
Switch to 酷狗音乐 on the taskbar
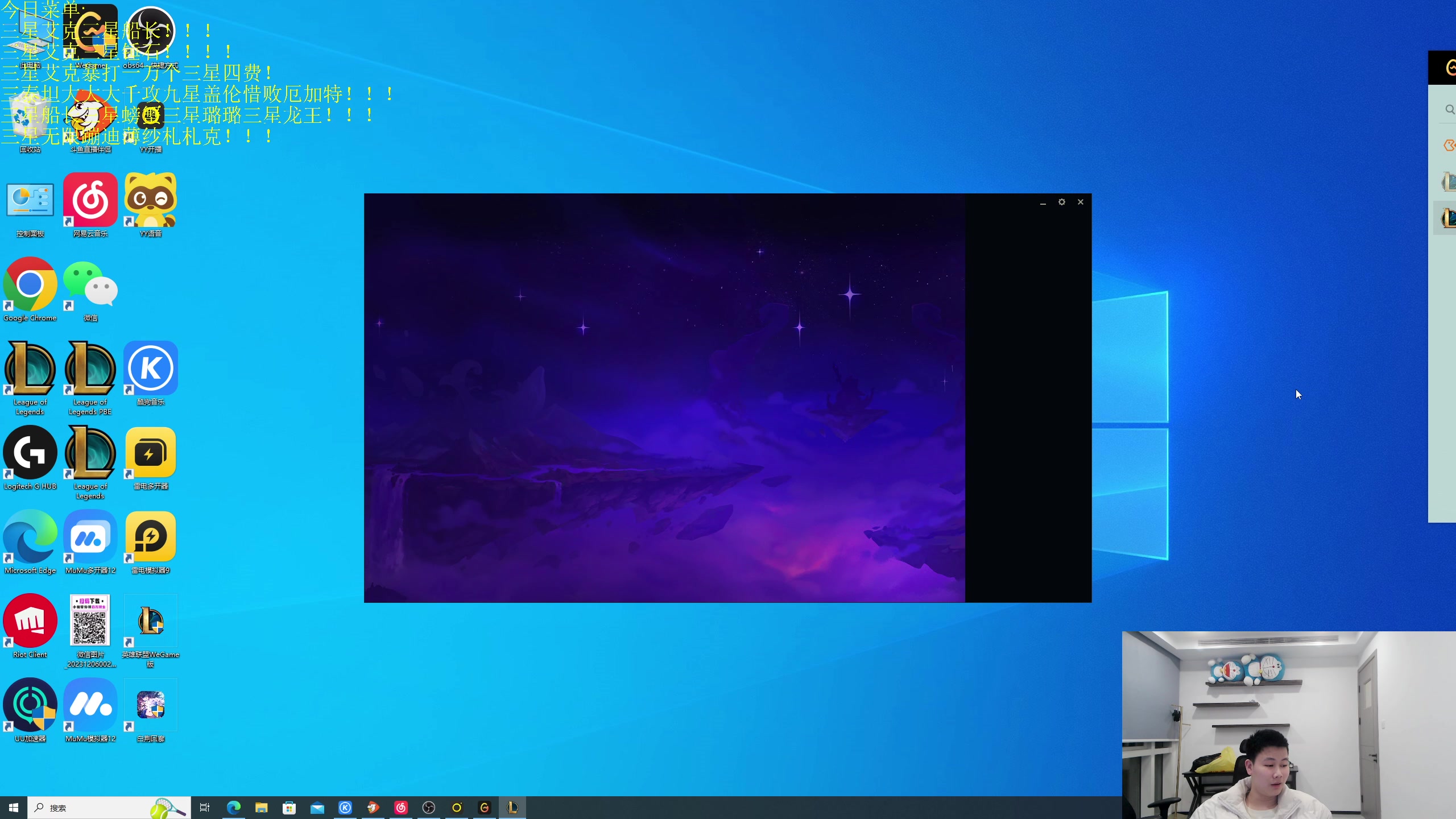pos(345,808)
